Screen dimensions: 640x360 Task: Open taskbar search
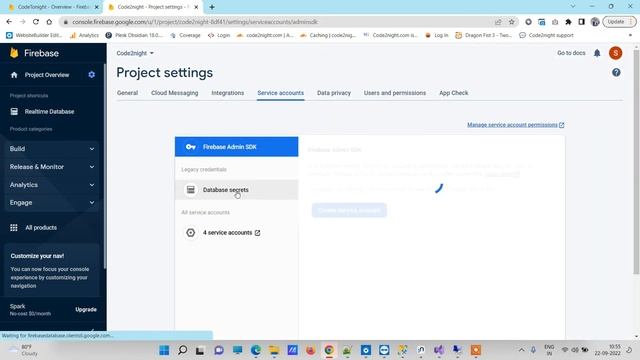coord(182,350)
